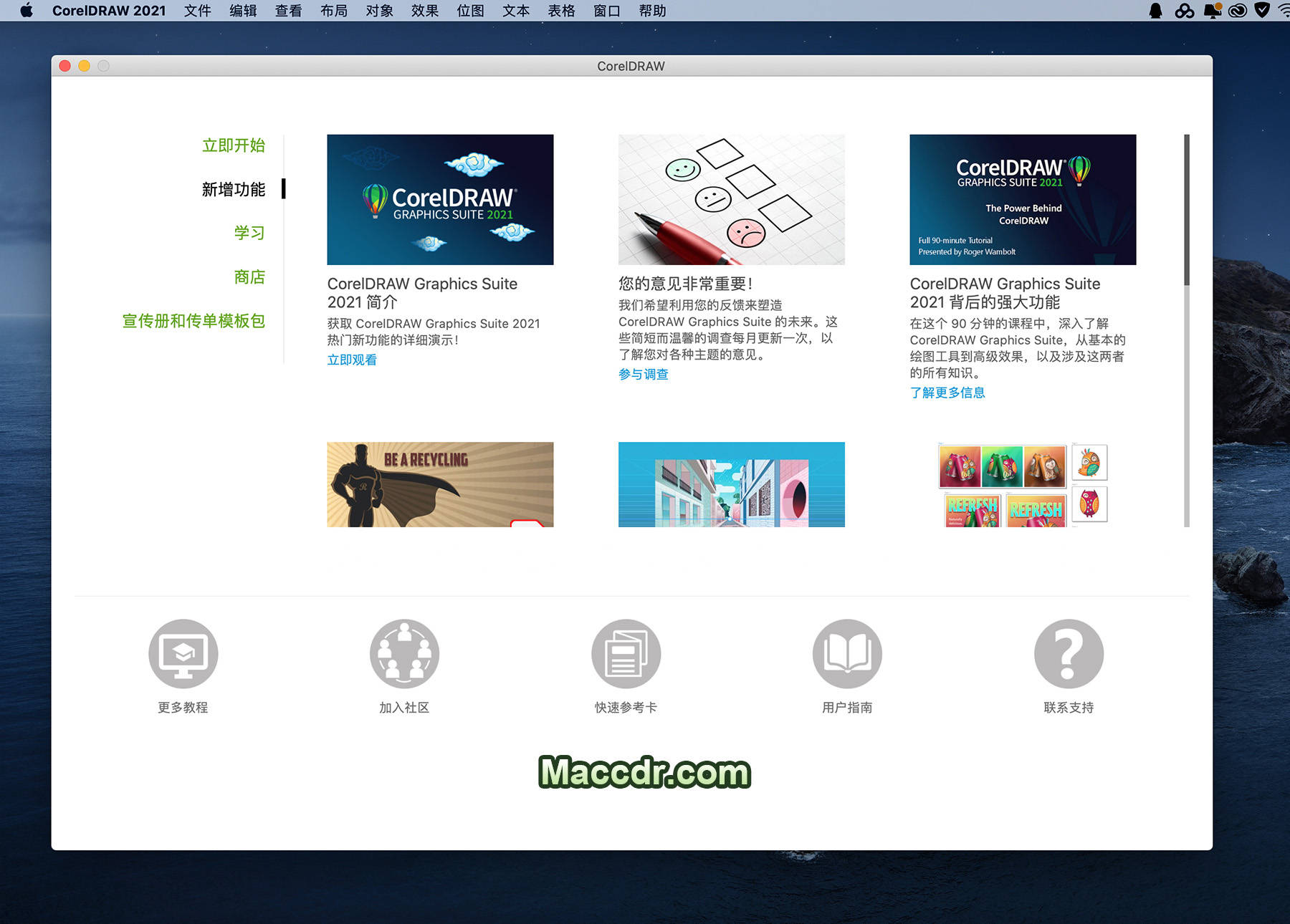Click the 立即观看 link
This screenshot has width=1290, height=924.
coord(352,360)
